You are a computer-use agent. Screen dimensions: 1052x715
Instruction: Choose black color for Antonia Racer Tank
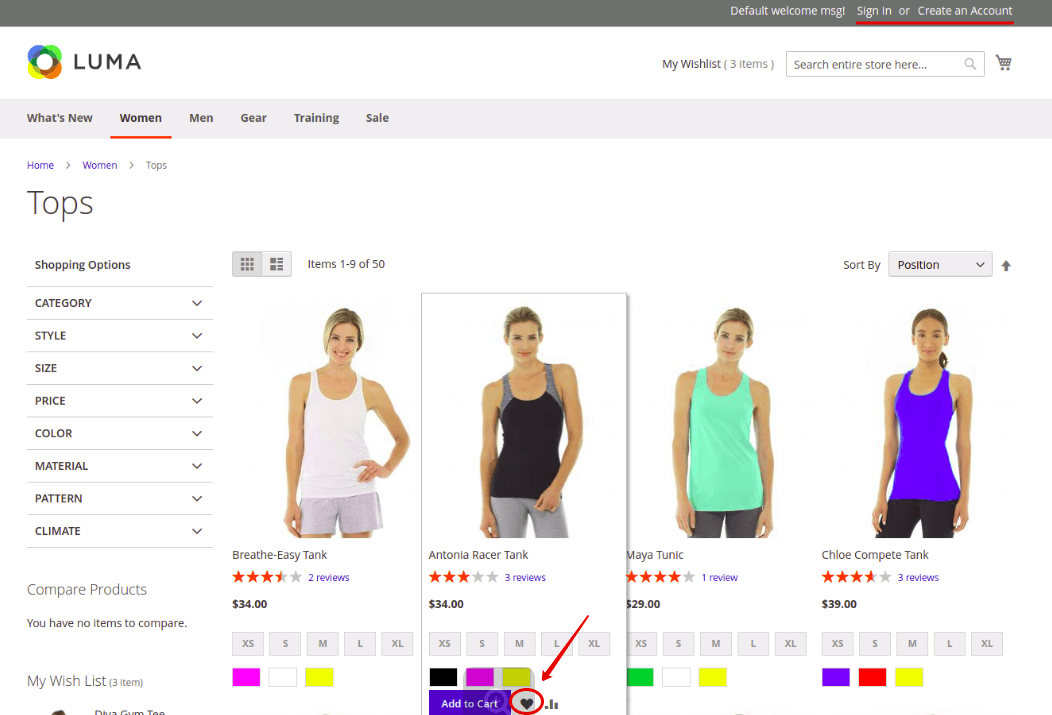coord(443,677)
